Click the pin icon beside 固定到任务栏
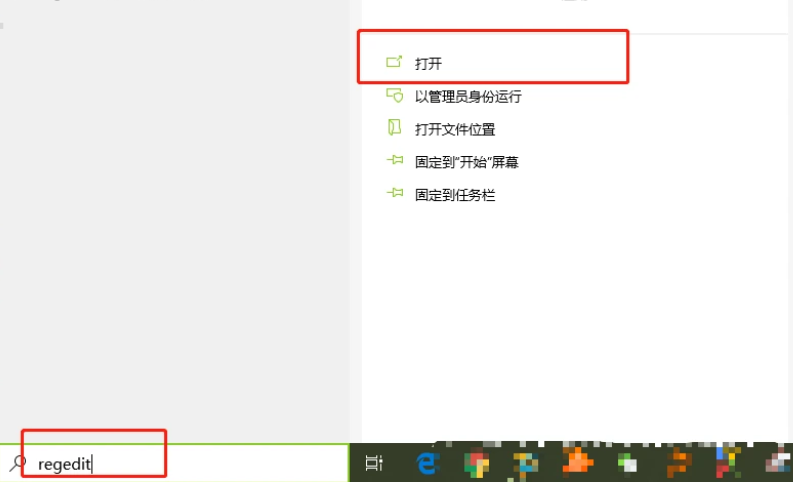The width and height of the screenshot is (793, 482). [395, 193]
